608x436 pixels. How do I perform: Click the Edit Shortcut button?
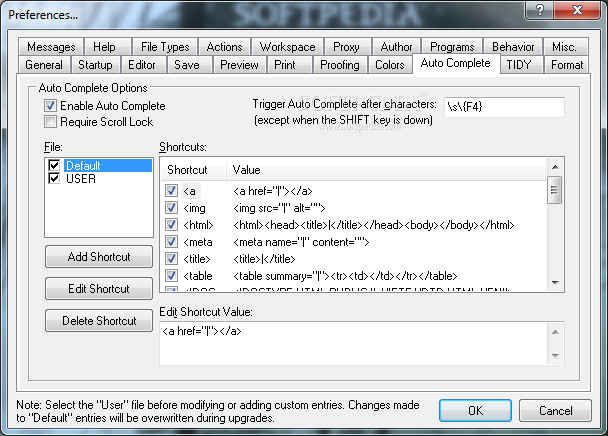99,288
